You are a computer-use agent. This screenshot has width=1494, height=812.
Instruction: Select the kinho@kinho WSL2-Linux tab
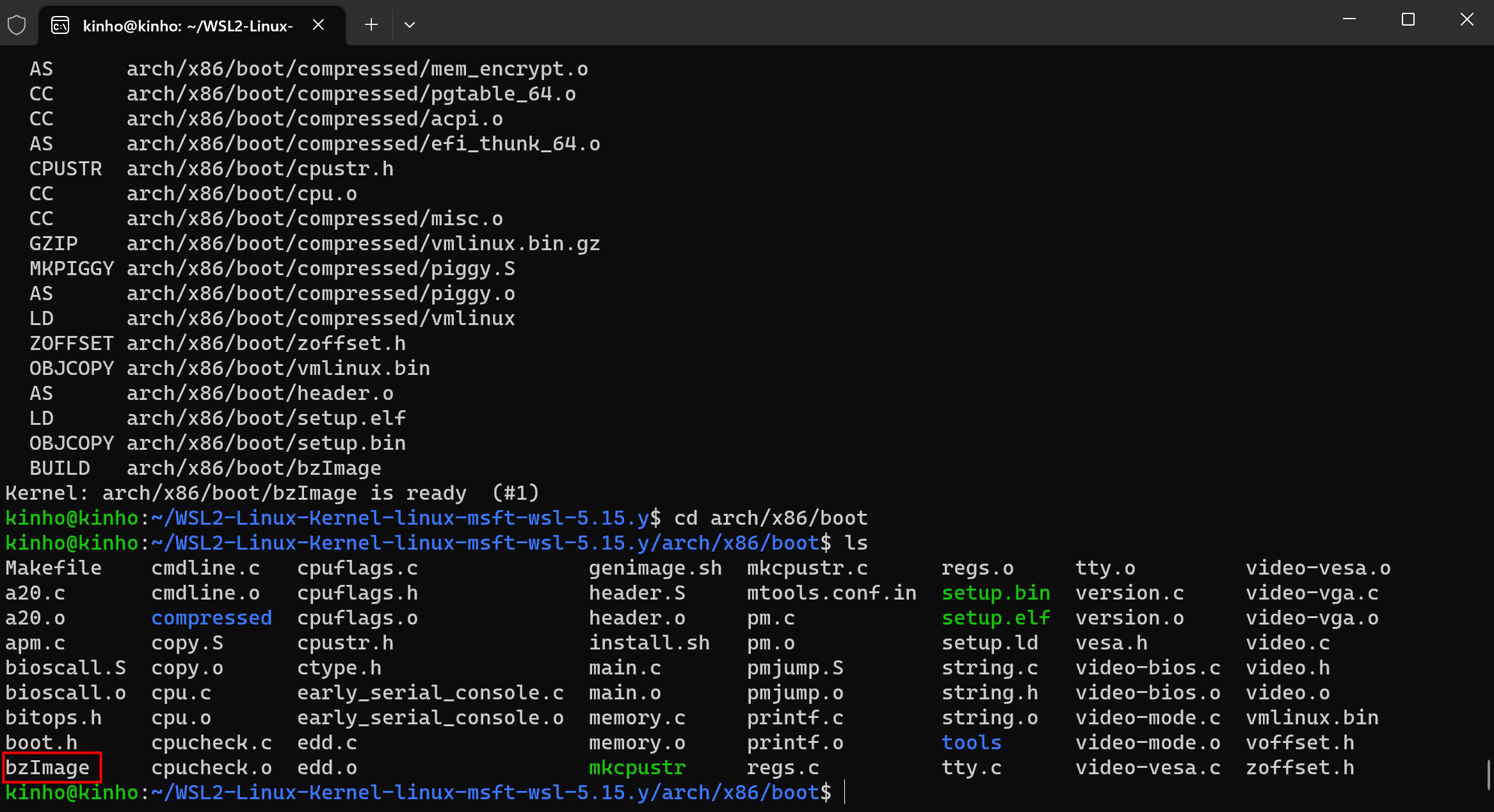(x=188, y=26)
